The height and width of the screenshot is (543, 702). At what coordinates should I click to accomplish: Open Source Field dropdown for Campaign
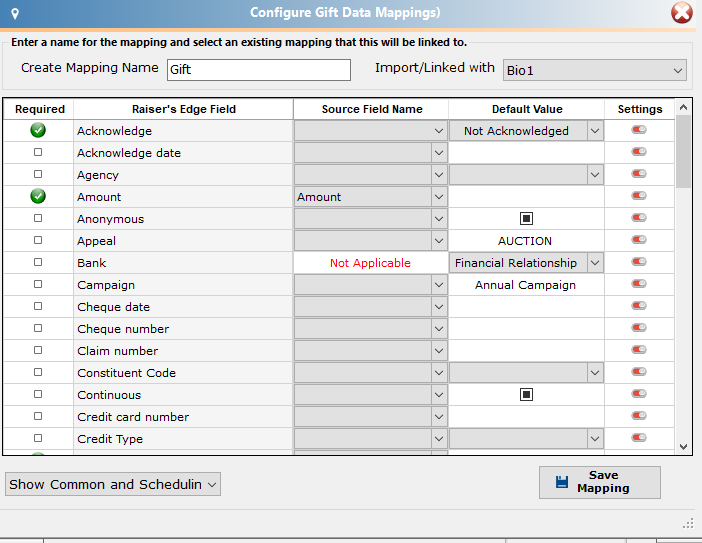371,285
